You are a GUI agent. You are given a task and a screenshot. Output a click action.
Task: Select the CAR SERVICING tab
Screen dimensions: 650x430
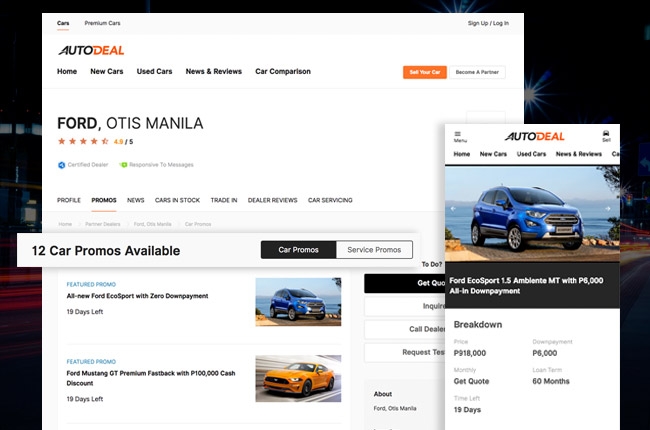(x=330, y=200)
